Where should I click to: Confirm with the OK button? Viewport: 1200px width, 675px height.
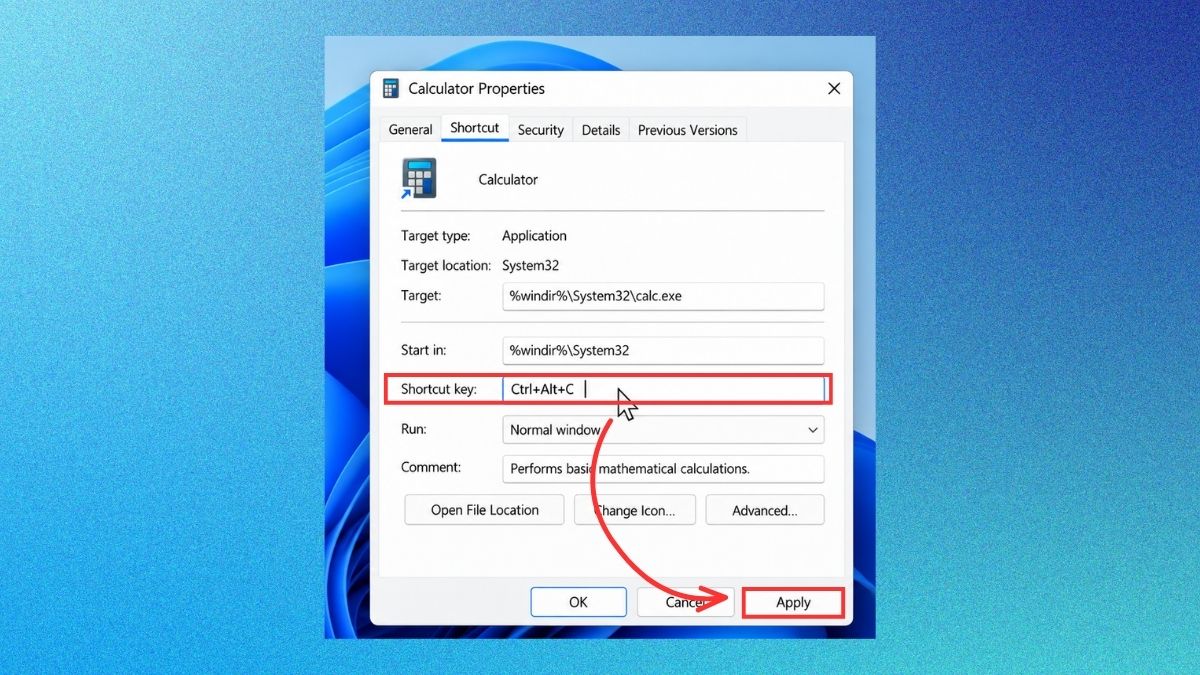(578, 602)
